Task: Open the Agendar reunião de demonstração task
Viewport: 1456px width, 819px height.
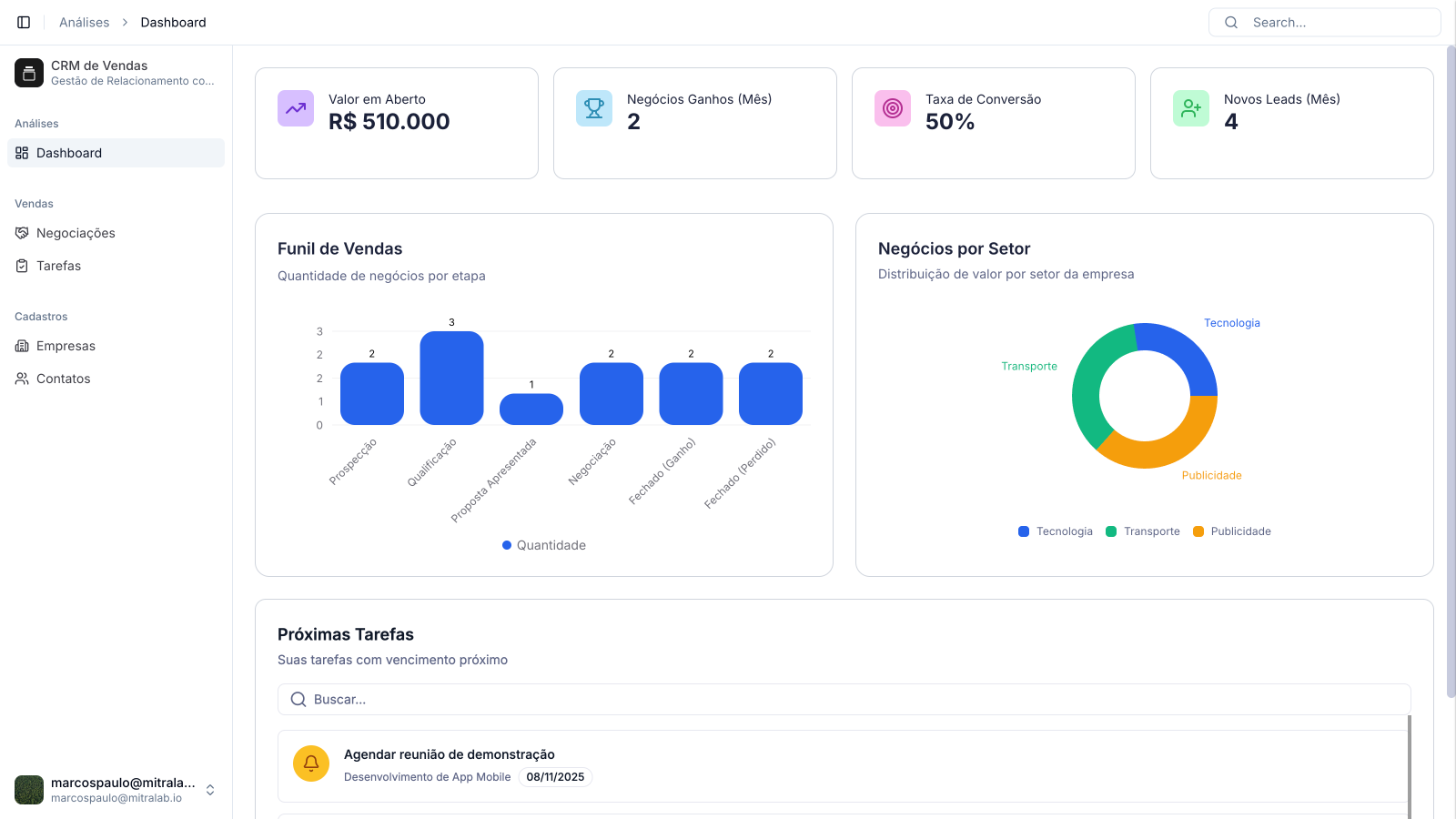Action: click(x=449, y=754)
